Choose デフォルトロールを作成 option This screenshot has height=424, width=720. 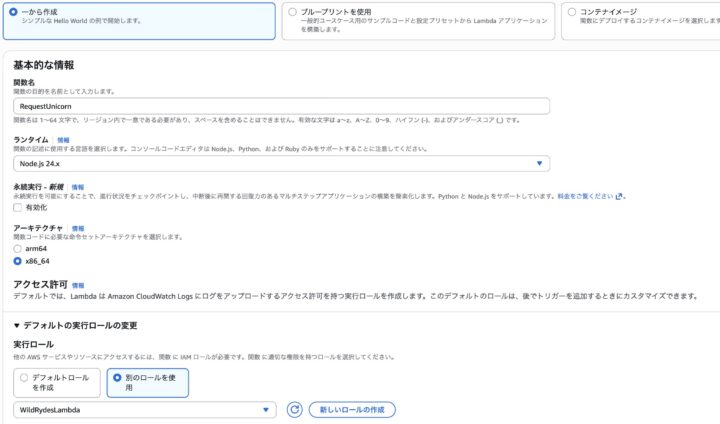pyautogui.click(x=24, y=379)
